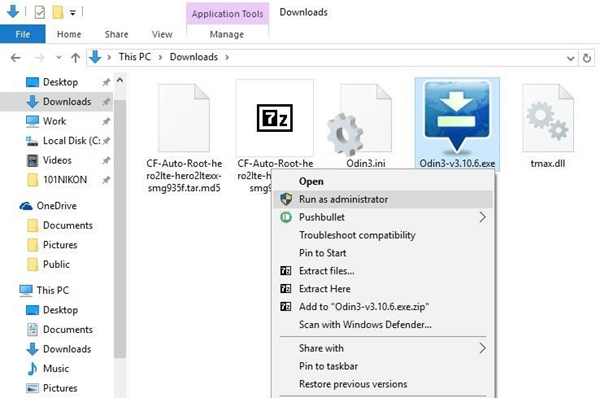Open the recent locations dropdown arrow
This screenshot has height=398, width=600.
pos(59,58)
